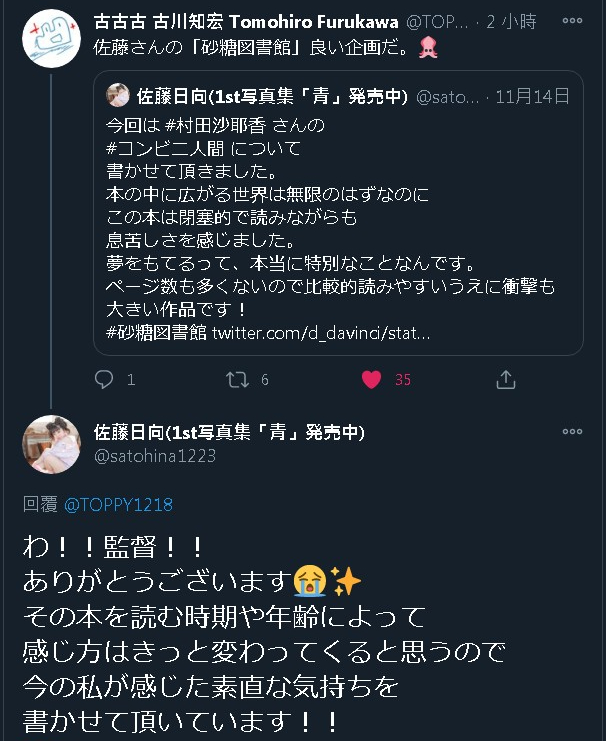Open the quoted tweet body text
Screen dimensions: 606x741
(330, 240)
